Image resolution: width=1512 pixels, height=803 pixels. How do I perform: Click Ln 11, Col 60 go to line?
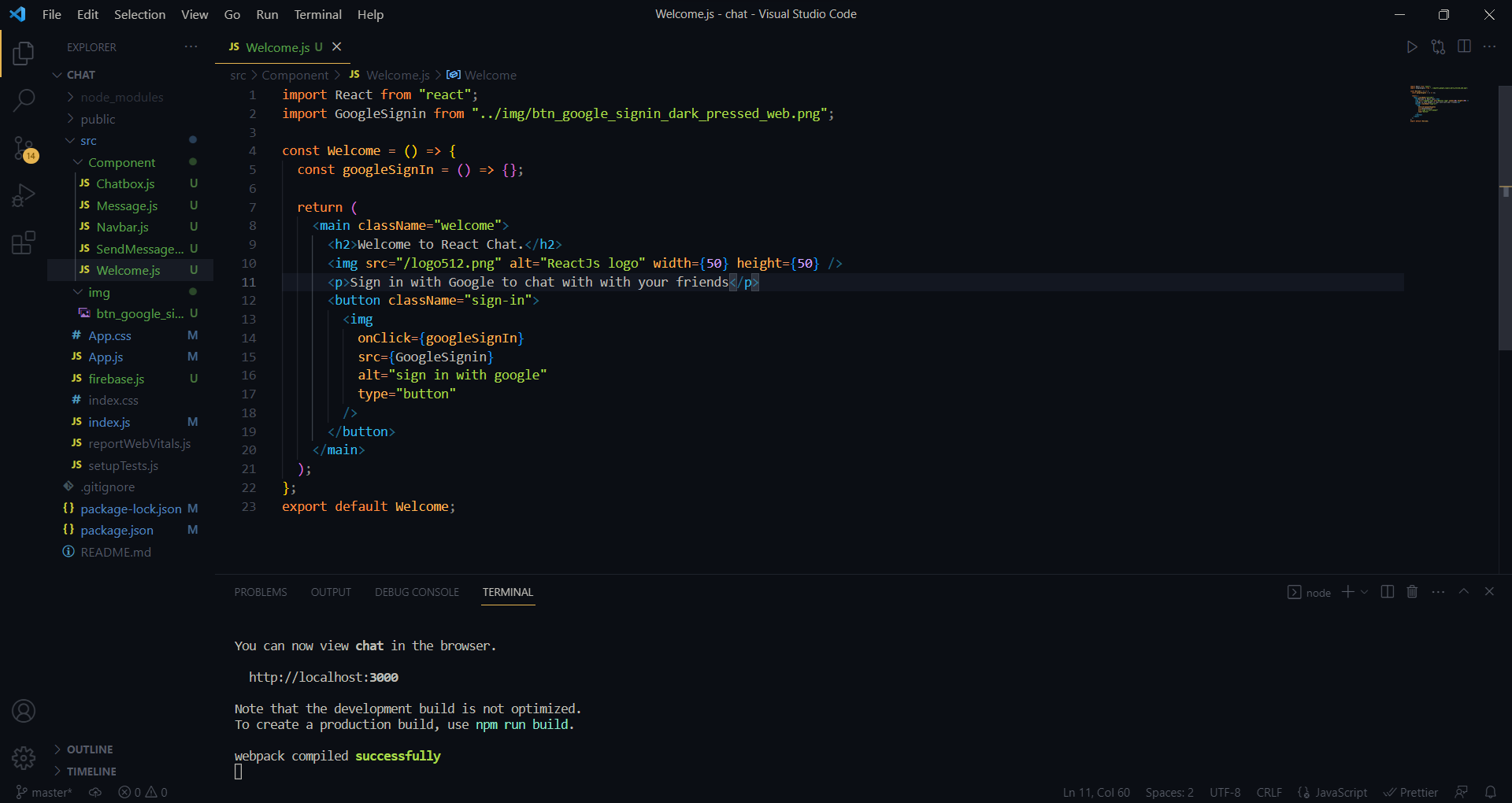click(1096, 793)
